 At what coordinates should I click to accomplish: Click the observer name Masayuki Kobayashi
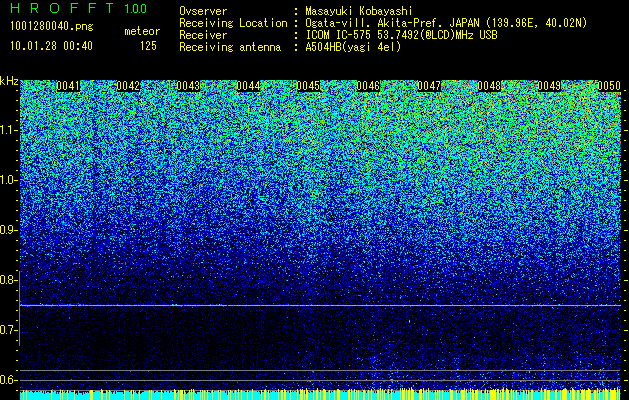coord(358,11)
